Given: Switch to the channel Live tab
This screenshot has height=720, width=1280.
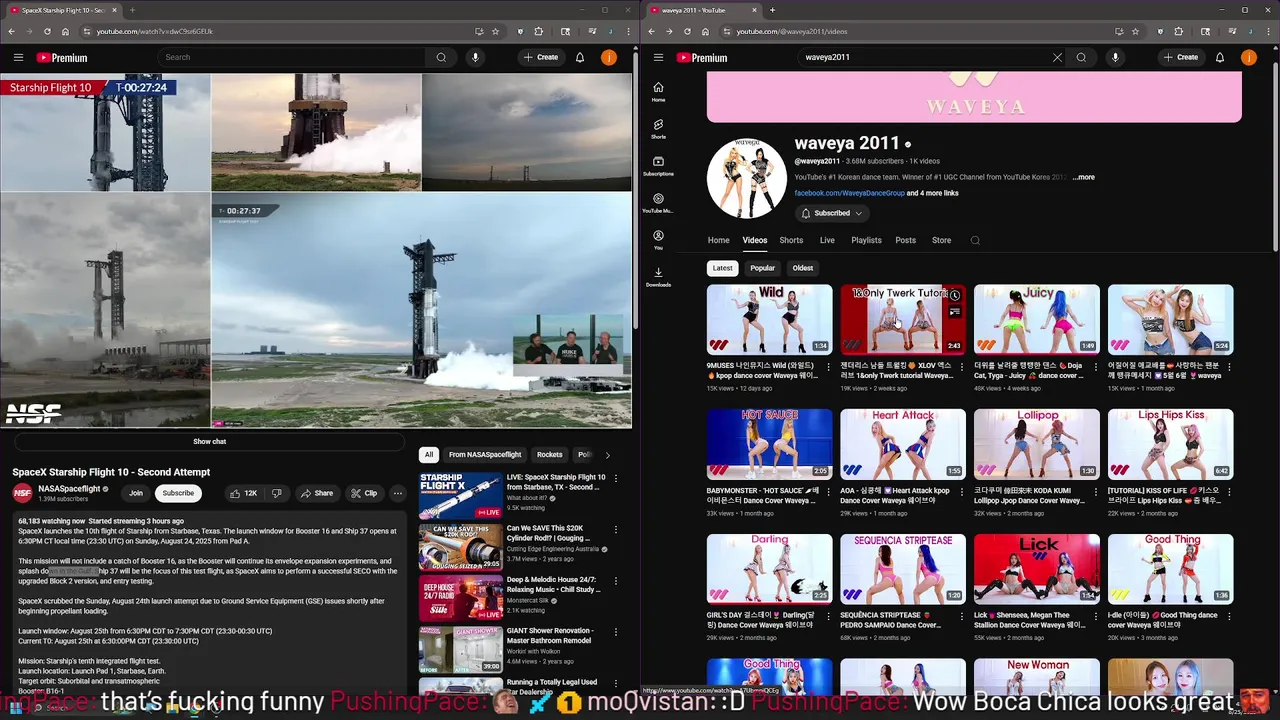Looking at the screenshot, I should point(827,240).
